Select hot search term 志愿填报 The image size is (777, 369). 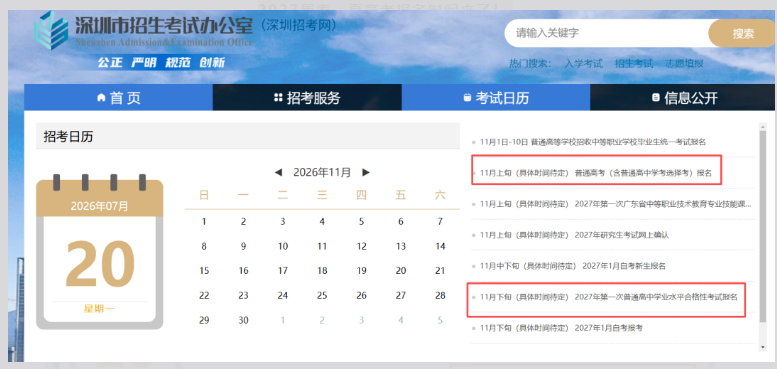[684, 63]
